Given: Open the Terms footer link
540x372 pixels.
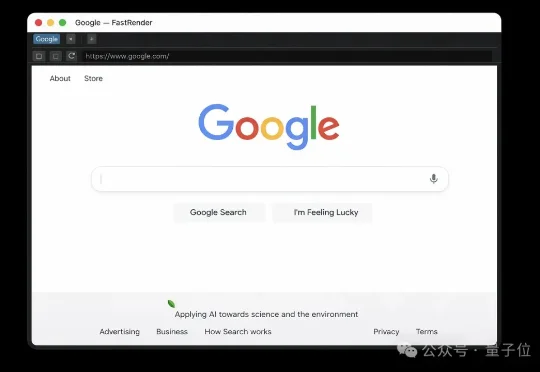Looking at the screenshot, I should pyautogui.click(x=427, y=332).
